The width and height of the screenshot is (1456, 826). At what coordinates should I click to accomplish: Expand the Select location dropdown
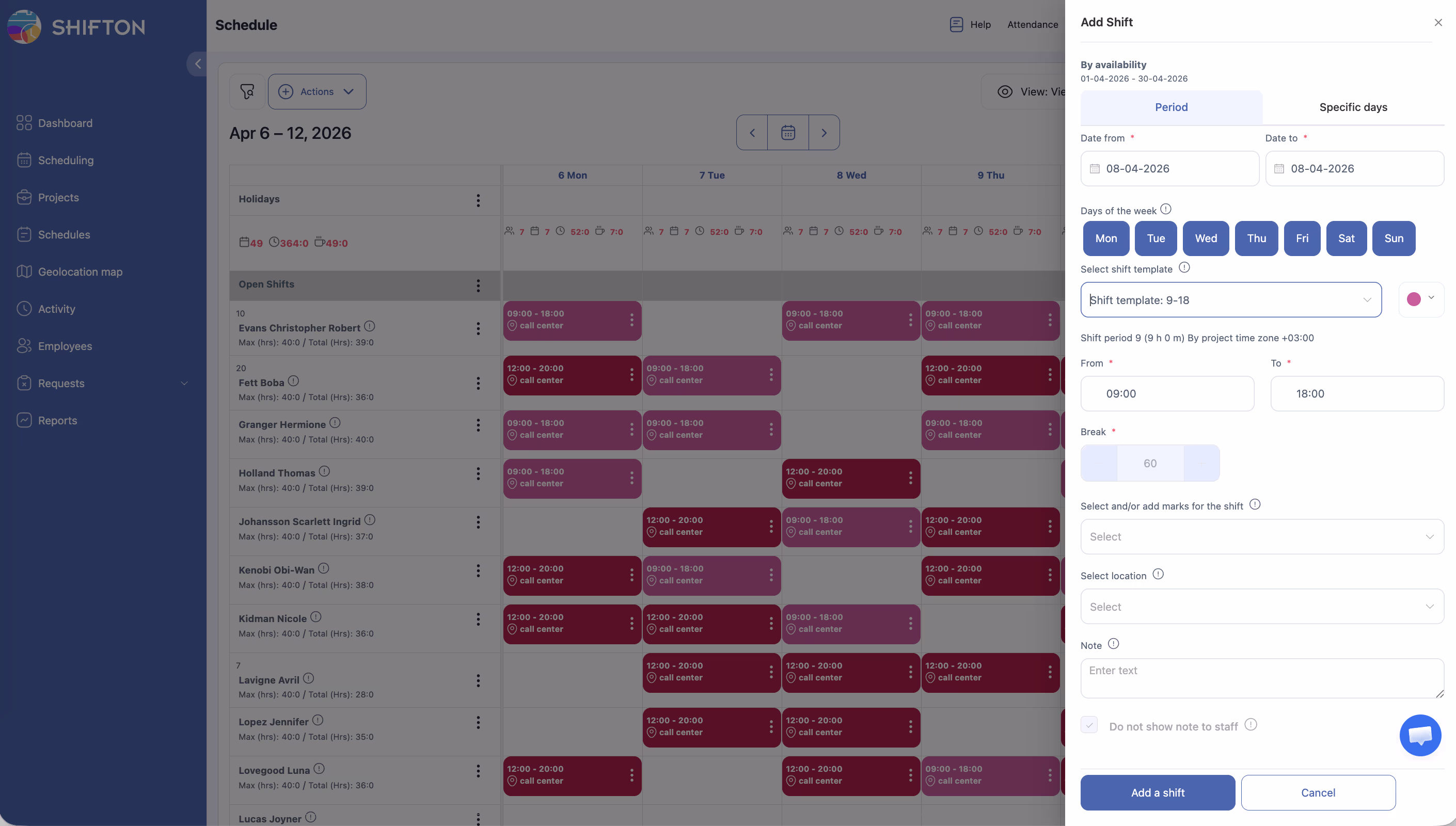[1262, 607]
